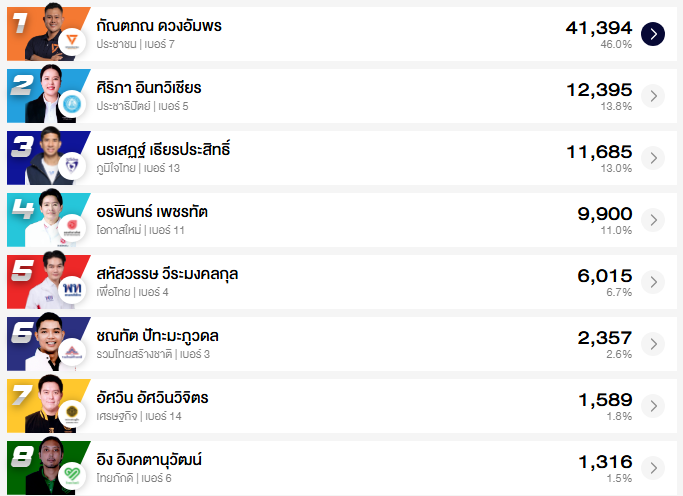Viewport: 683px width, 496px height.
Task: Expand chevron for อรพินทร์ เพชรทัต row
Action: click(x=652, y=220)
